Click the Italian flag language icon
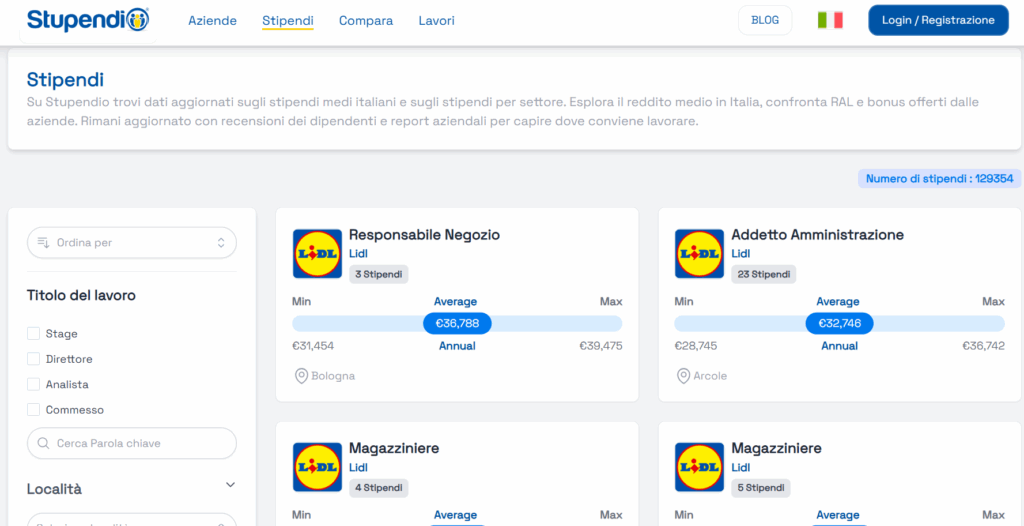1024x526 pixels. 830,20
